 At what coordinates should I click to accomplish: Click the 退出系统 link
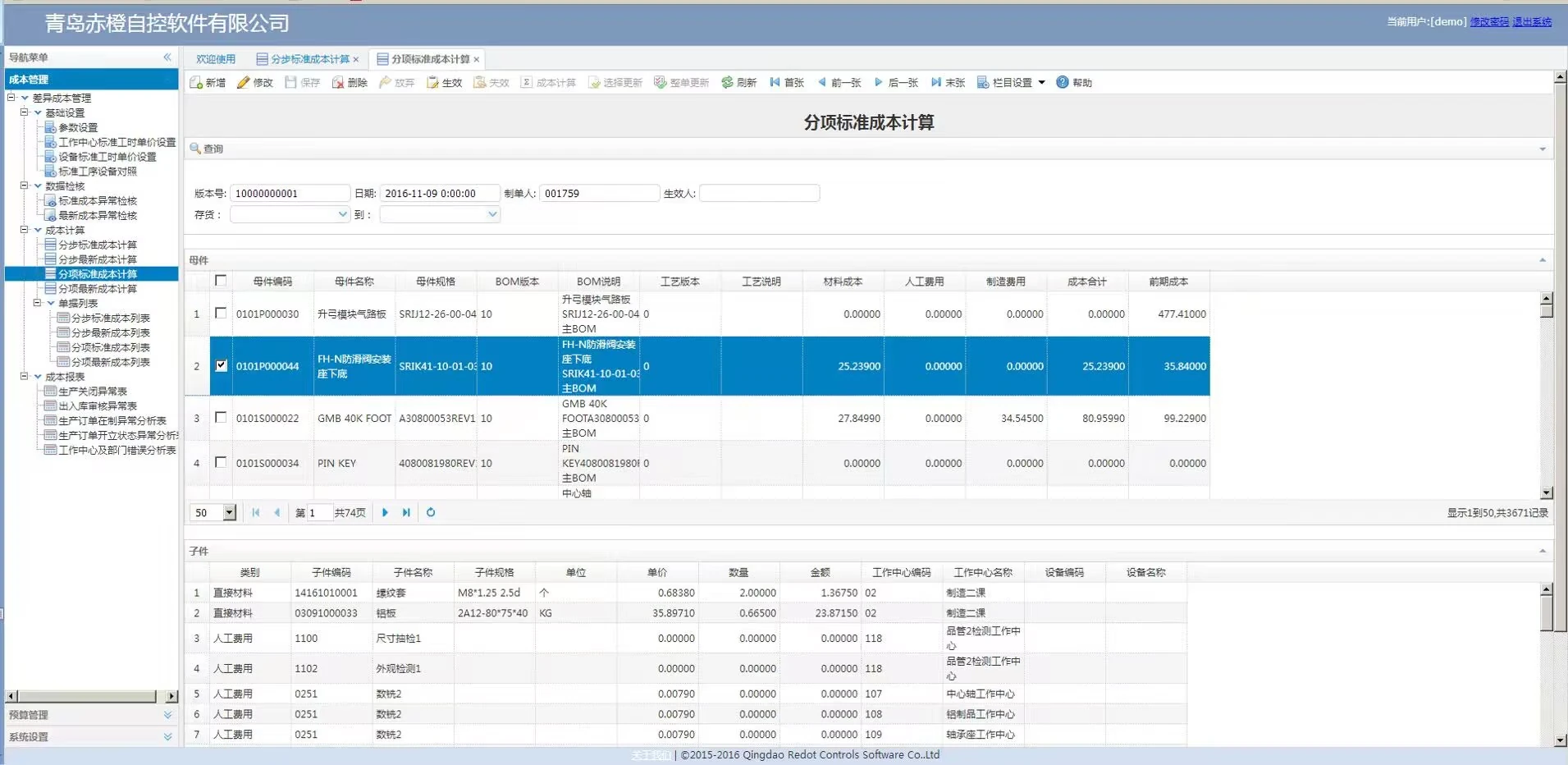[x=1532, y=22]
